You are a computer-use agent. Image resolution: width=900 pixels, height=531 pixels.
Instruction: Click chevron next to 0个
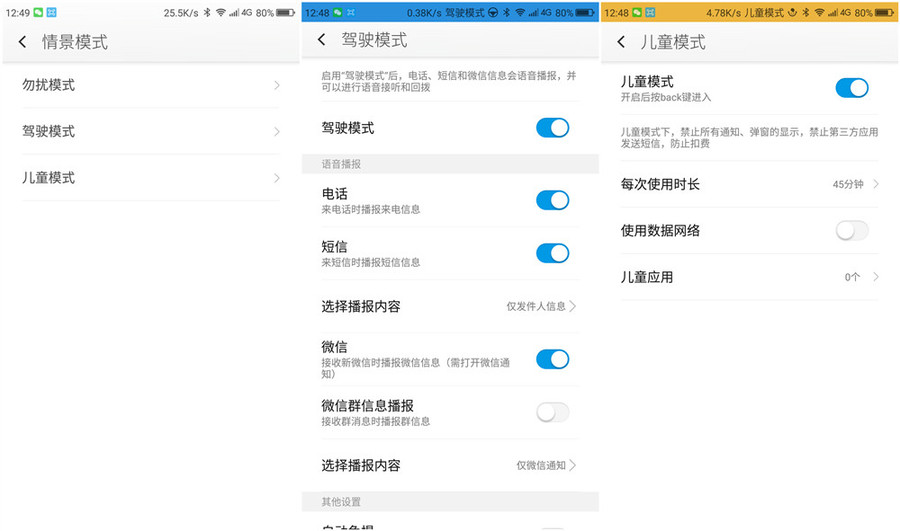876,277
